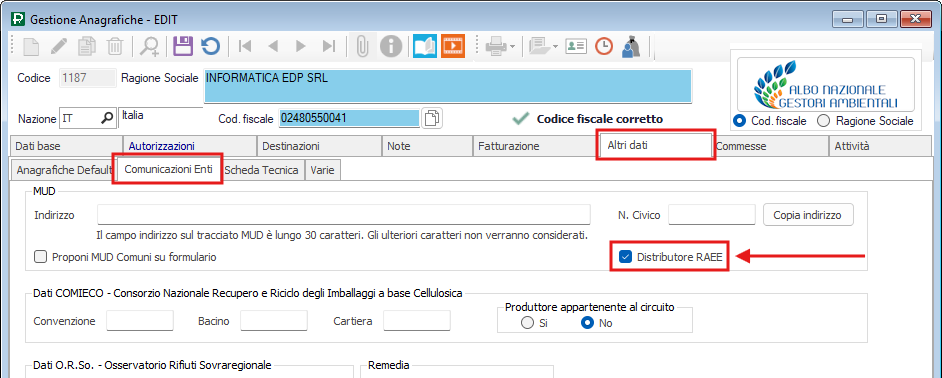The image size is (942, 378).
Task: Click the Nazione lookup magnifier icon
Action: [107, 118]
